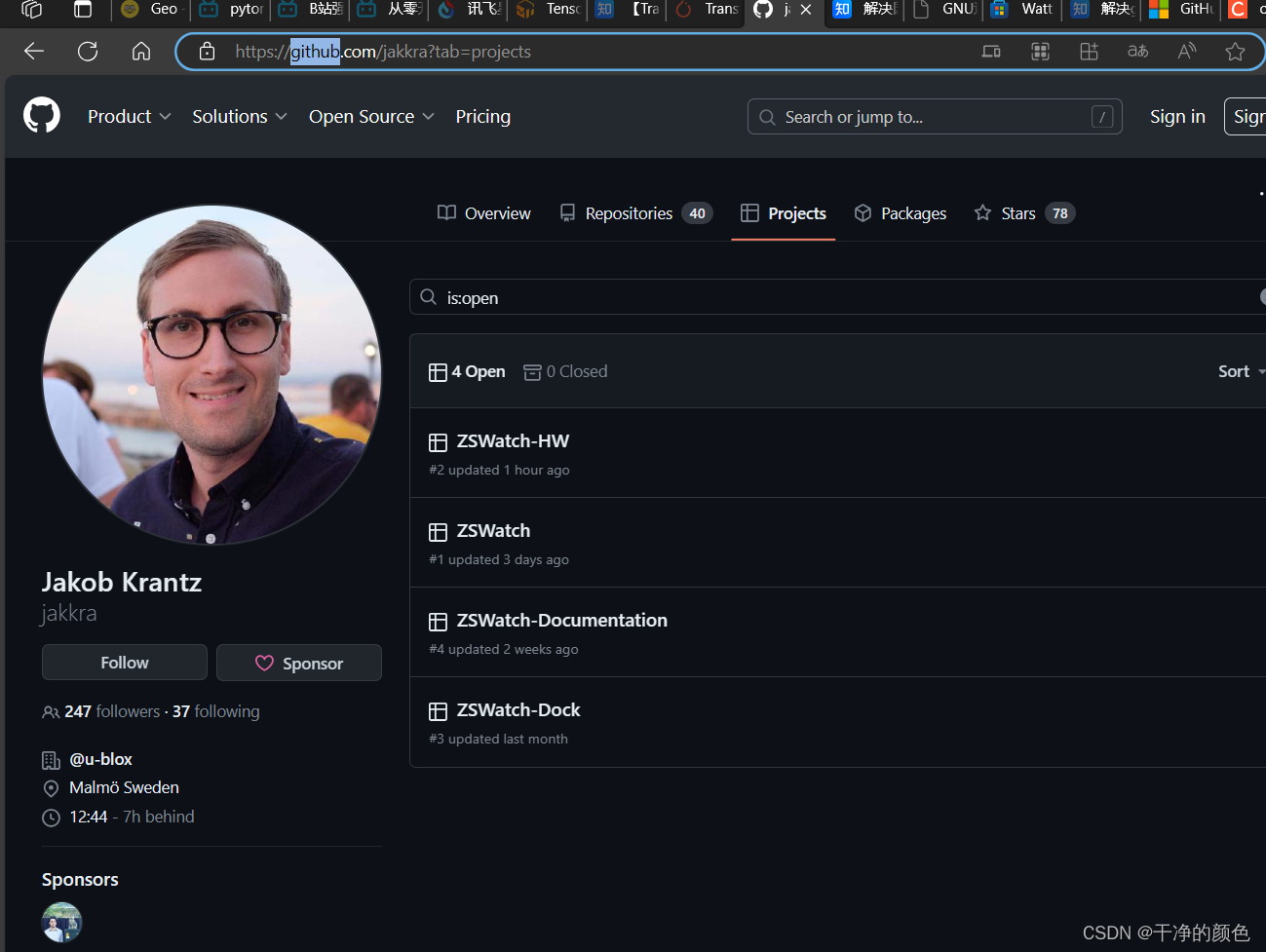
Task: Follow Jakob Krantz
Action: 124,662
